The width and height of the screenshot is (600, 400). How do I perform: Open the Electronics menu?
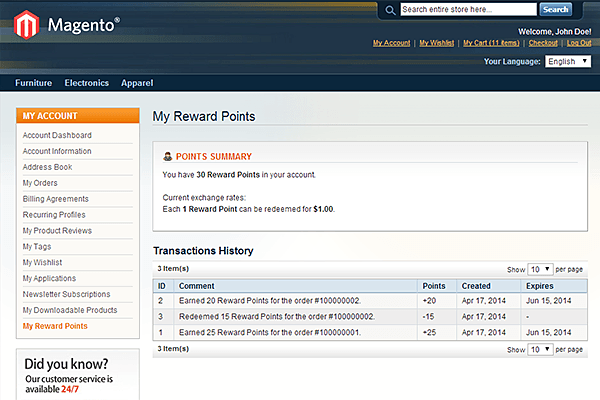pyautogui.click(x=86, y=83)
